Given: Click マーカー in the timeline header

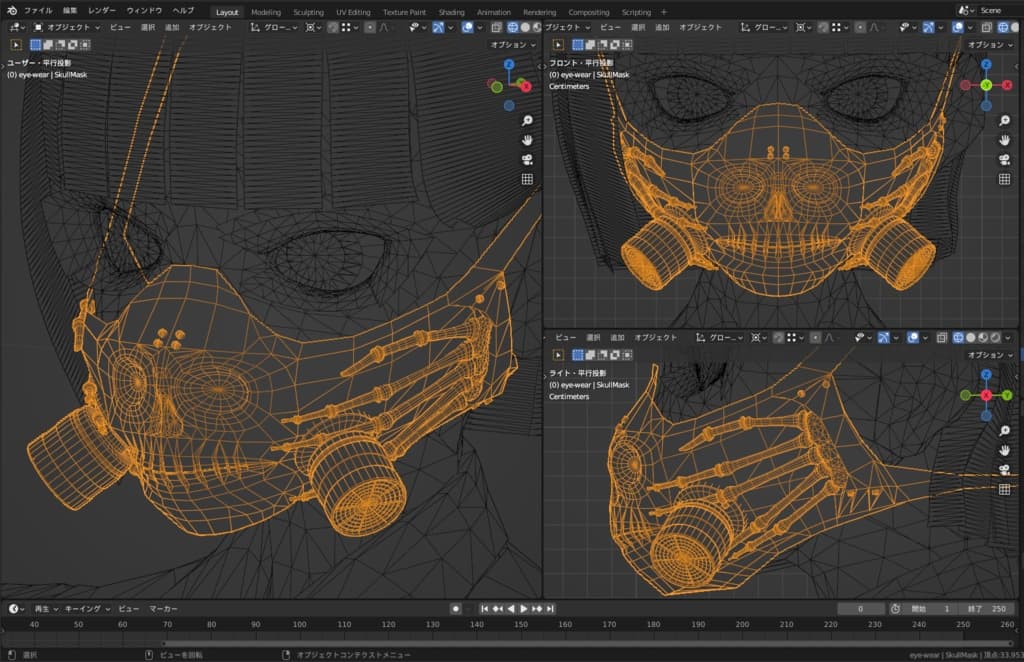Looking at the screenshot, I should tap(163, 608).
